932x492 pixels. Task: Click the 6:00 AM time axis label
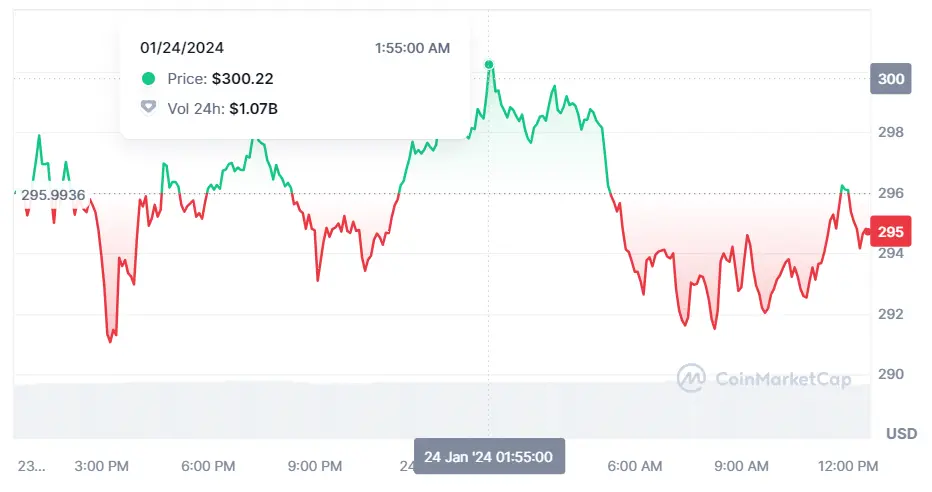636,466
